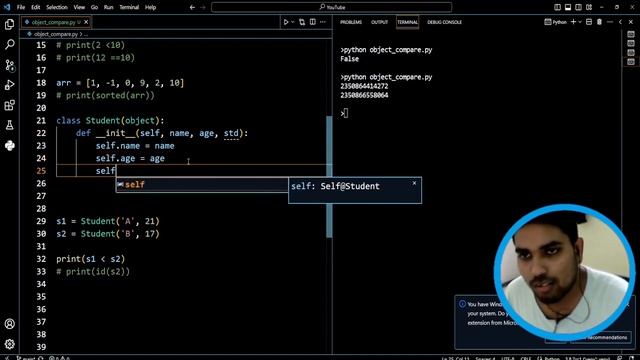Viewport: 640px width, 360px height.
Task: Open Run and Debug view
Action: pos(9,85)
